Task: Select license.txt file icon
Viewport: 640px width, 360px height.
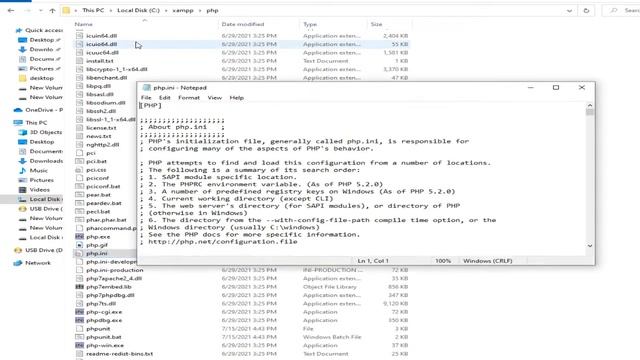Action: pos(79,128)
